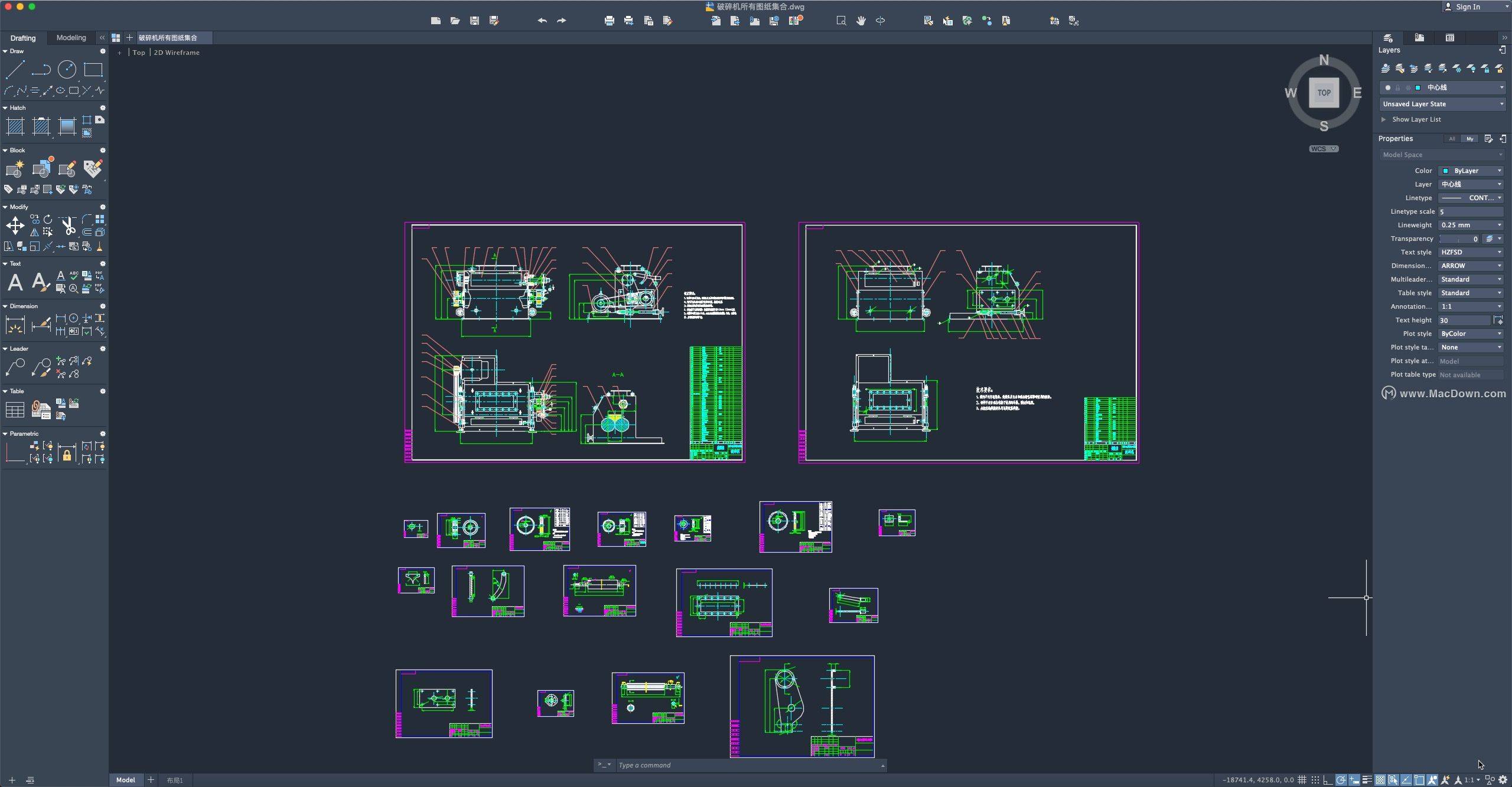This screenshot has height=787, width=1512.
Task: Select the Circle draw tool
Action: pos(67,70)
